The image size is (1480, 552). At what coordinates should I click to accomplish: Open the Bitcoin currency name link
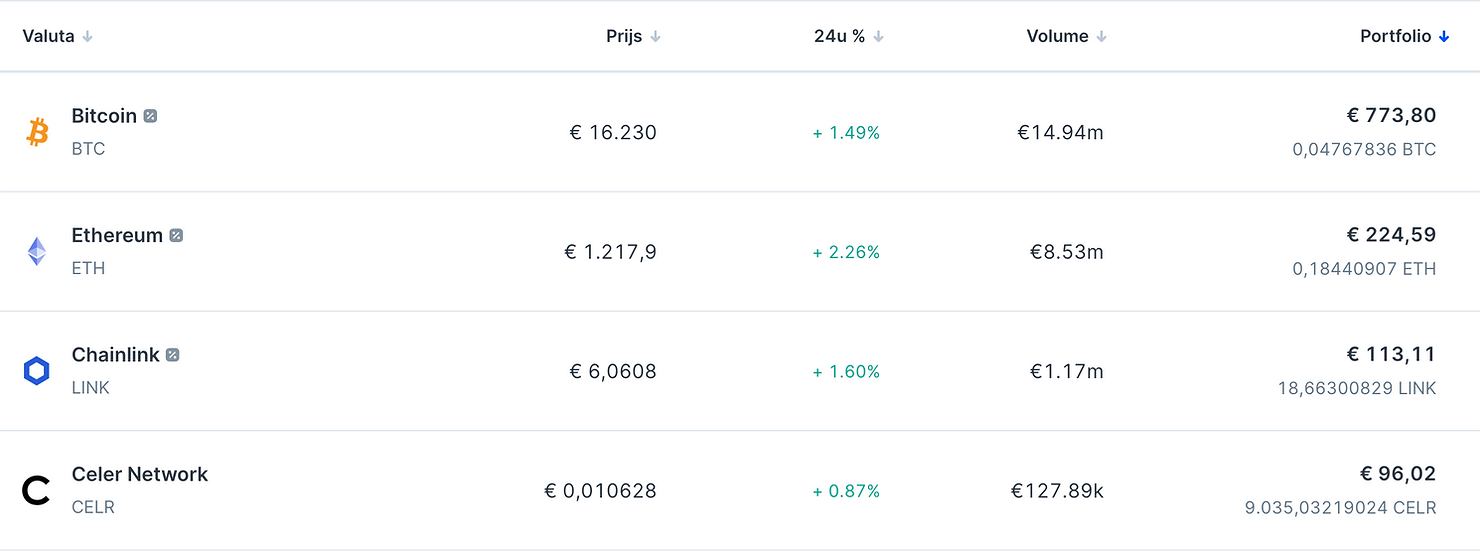(104, 116)
